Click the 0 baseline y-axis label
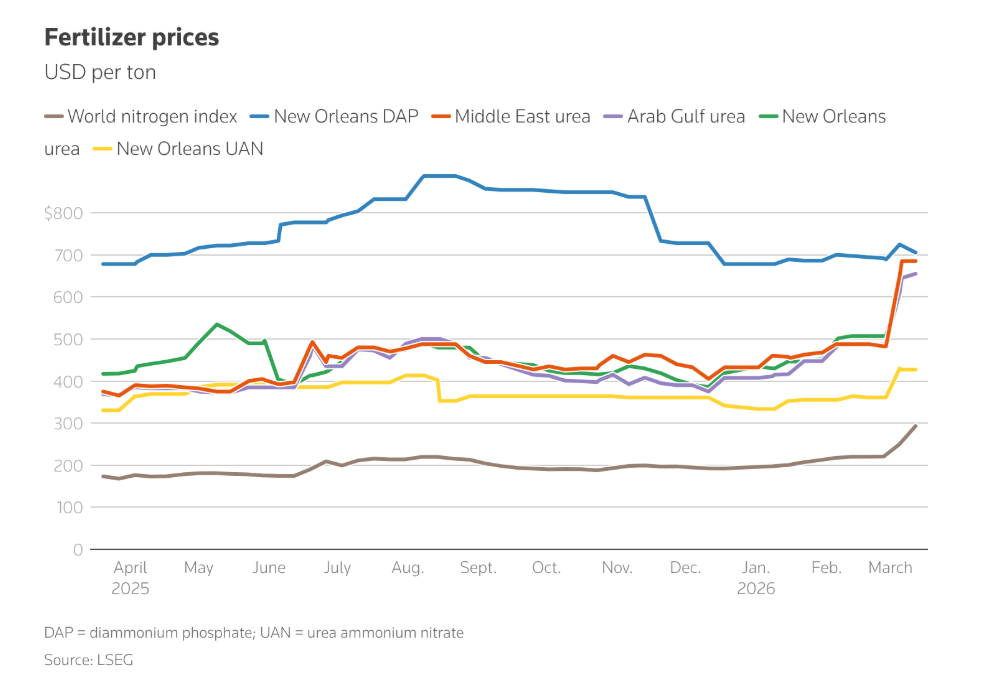Screen dimensions: 1003x678 (75, 550)
